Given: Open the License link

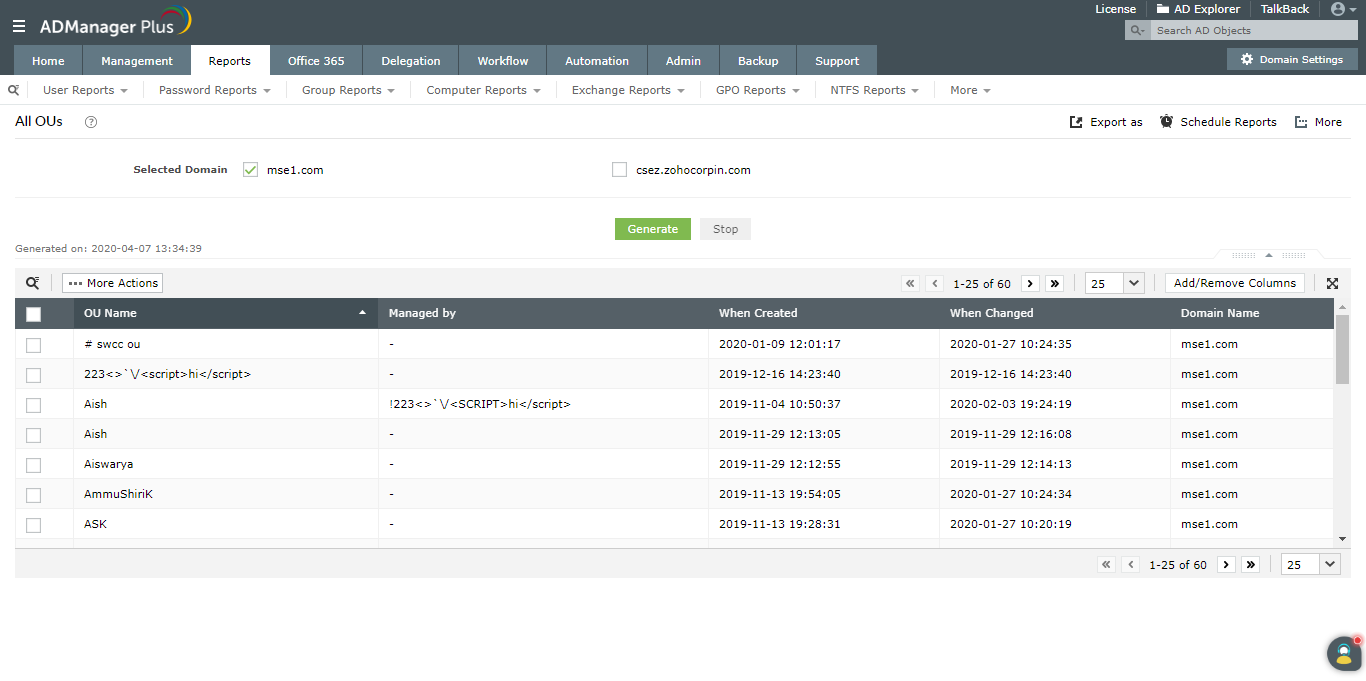Looking at the screenshot, I should [1115, 9].
